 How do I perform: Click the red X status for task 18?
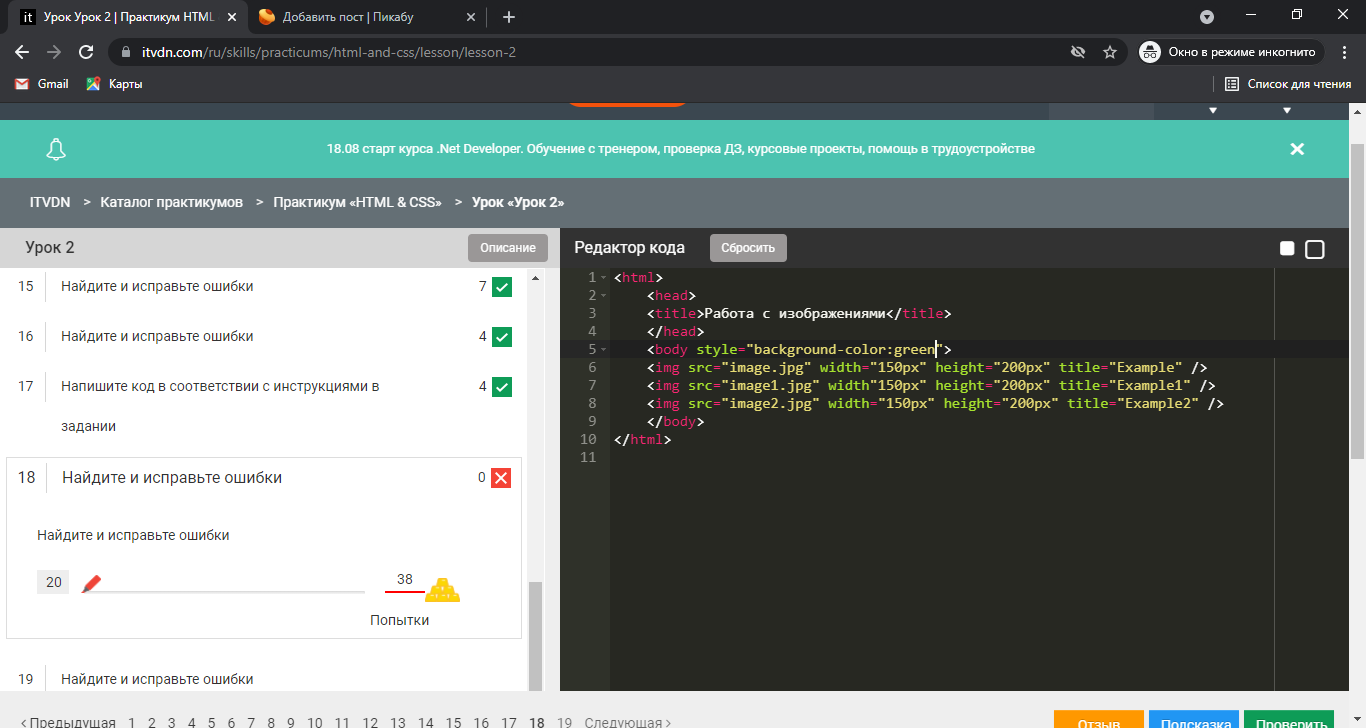pyautogui.click(x=502, y=478)
